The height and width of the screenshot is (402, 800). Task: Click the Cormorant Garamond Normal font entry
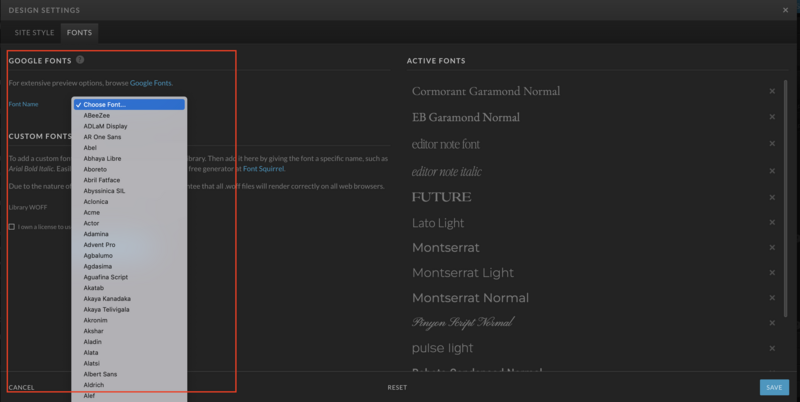point(486,91)
